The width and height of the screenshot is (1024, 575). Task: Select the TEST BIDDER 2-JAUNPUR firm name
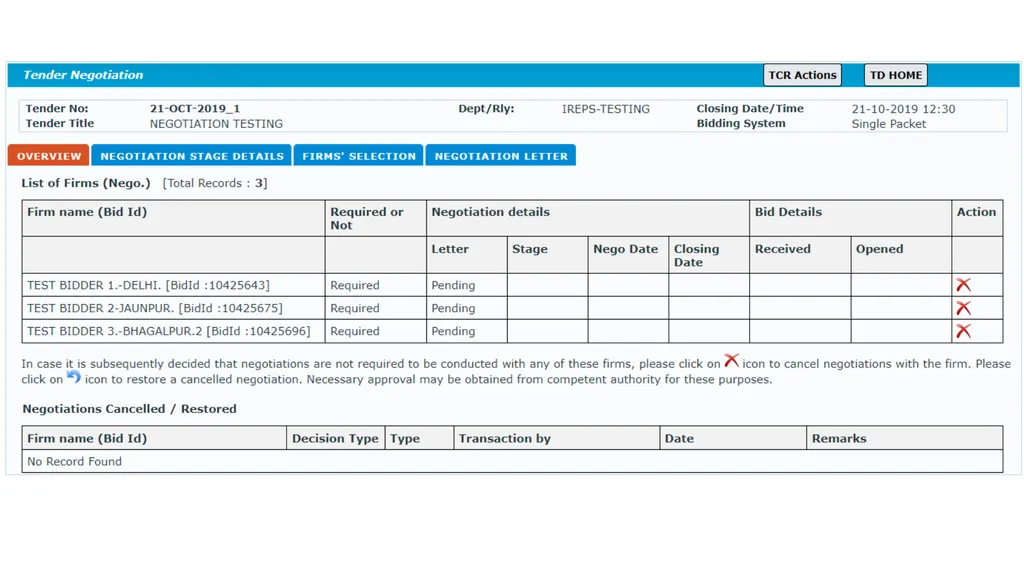coord(154,308)
